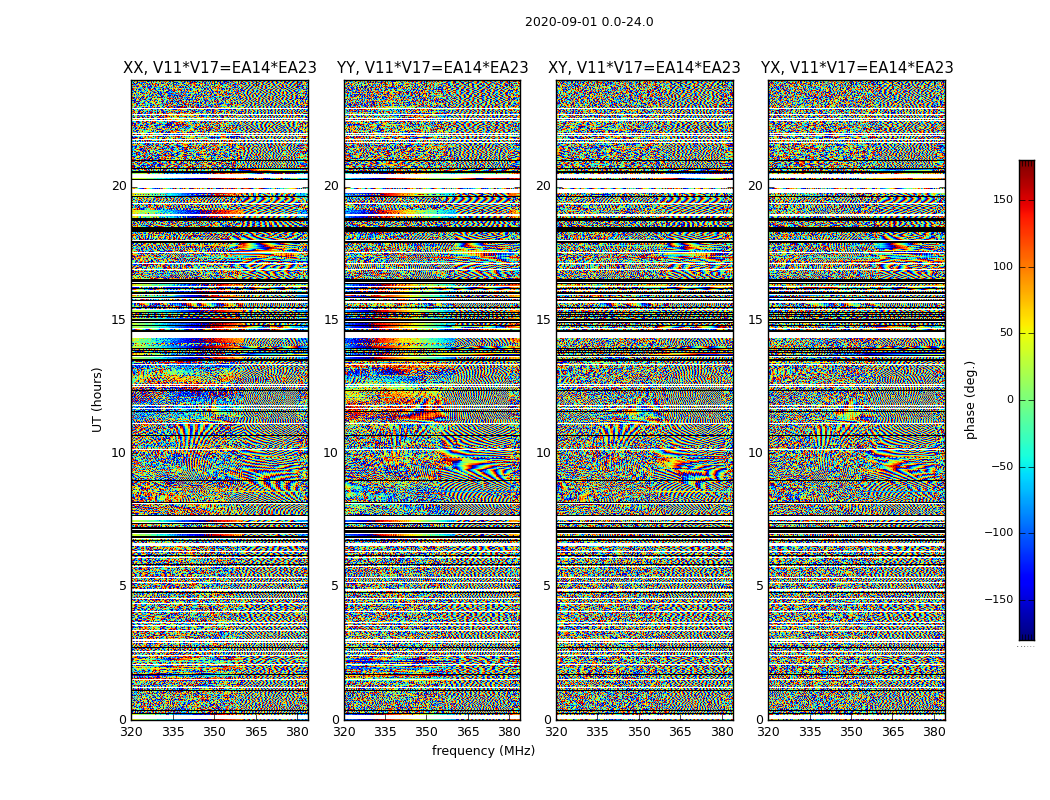The height and width of the screenshot is (800, 1050).
Task: Click the XX, V11*V17=EA14*EA23 panel title
Action: pyautogui.click(x=220, y=68)
